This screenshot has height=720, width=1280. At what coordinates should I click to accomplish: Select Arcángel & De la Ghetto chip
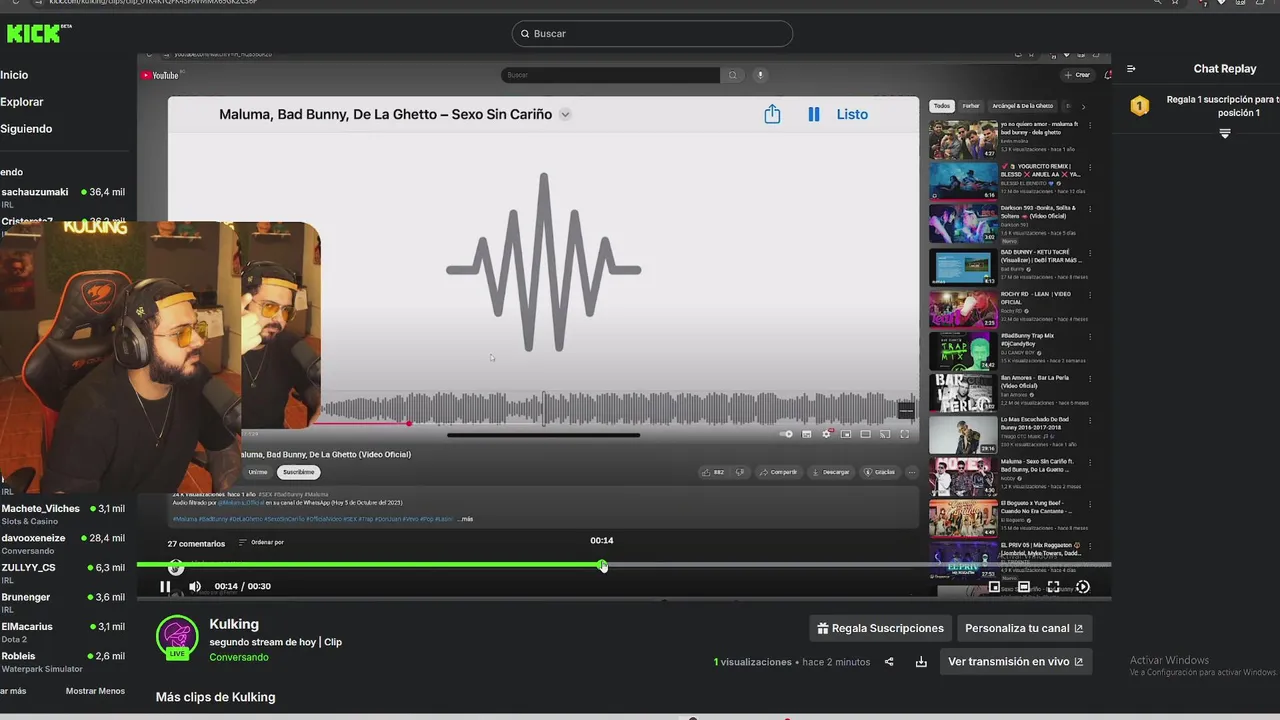(1022, 106)
